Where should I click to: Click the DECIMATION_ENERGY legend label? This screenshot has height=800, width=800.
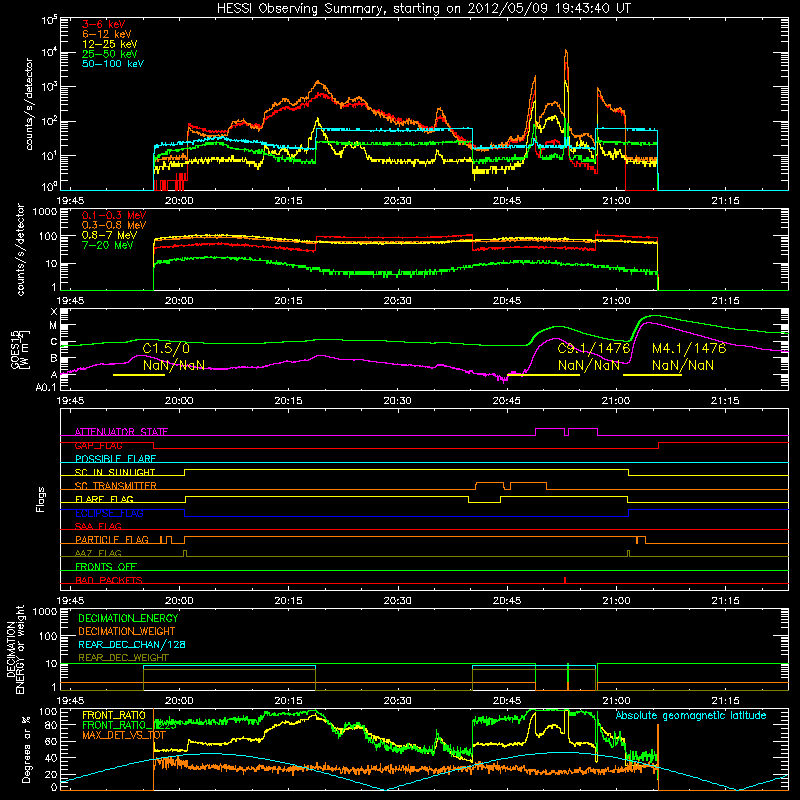tap(128, 618)
